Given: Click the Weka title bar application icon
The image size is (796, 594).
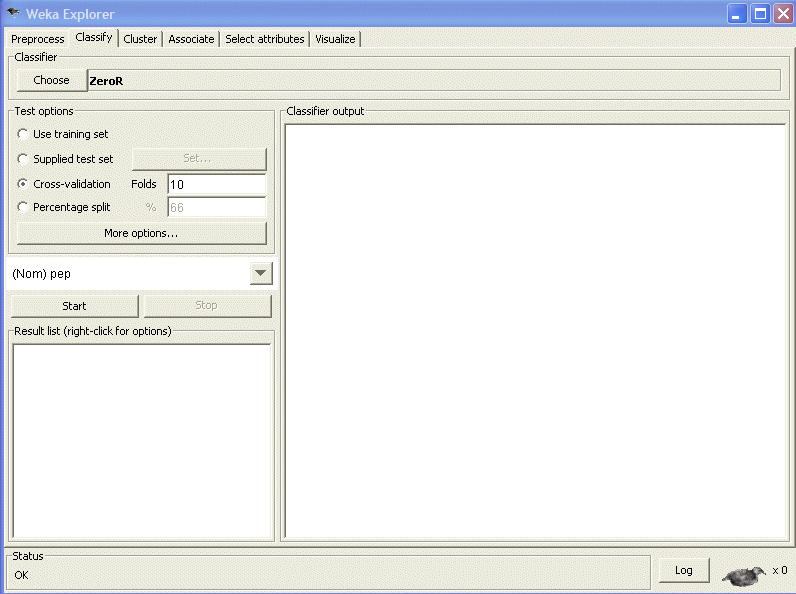Looking at the screenshot, I should [13, 14].
